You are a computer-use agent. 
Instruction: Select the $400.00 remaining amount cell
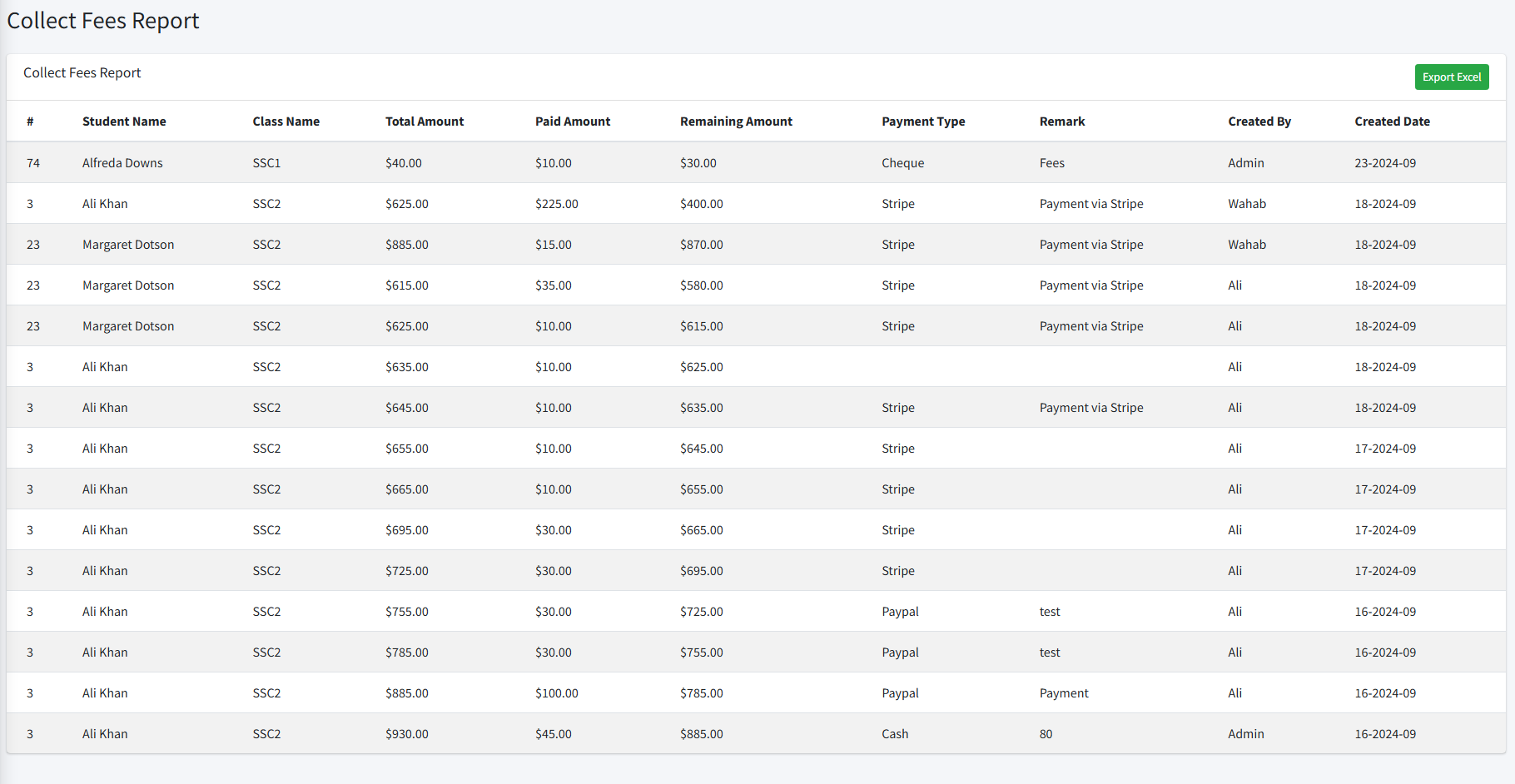(x=701, y=204)
